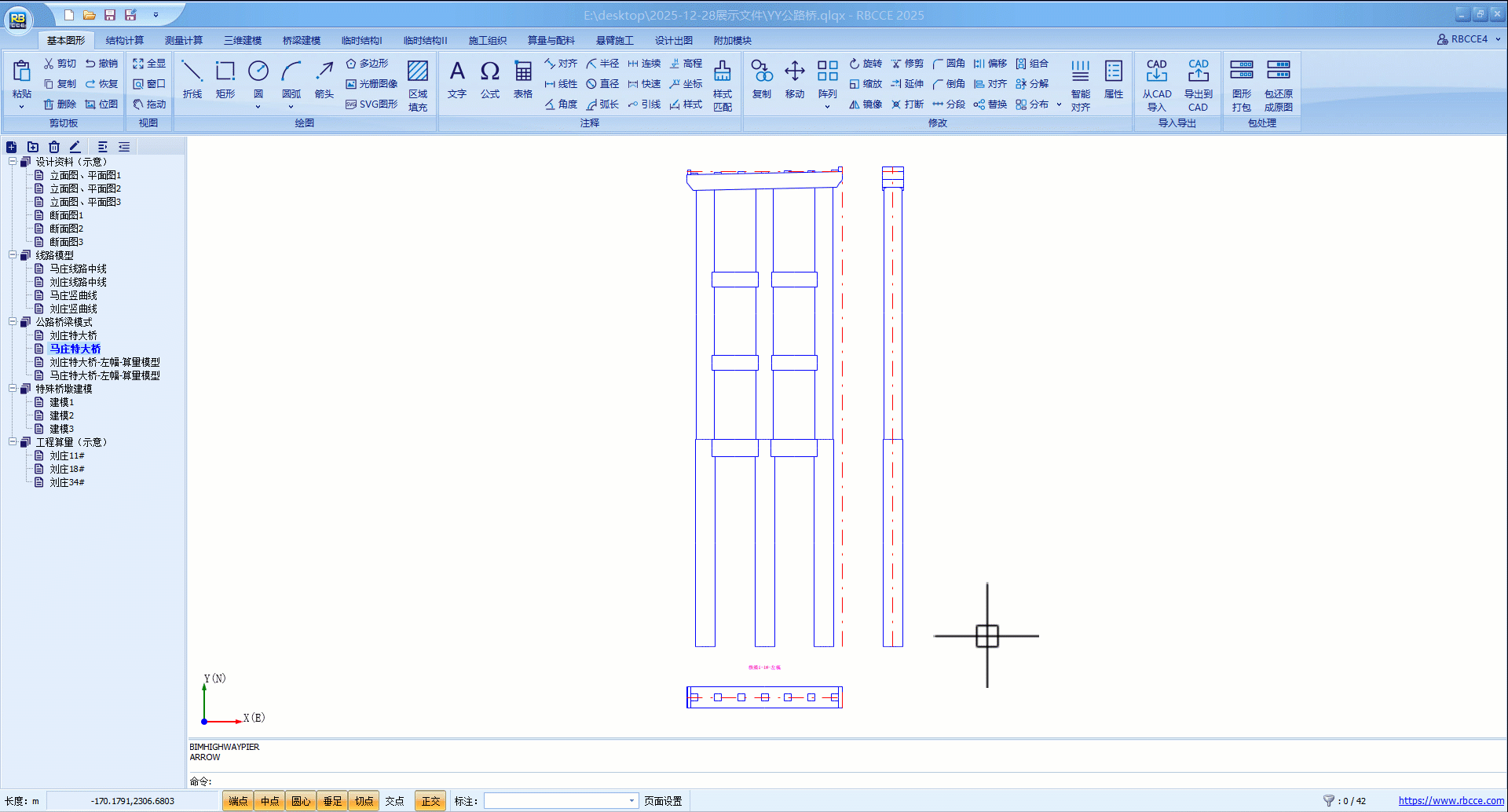Select the 矩形 rectangle tool
Image resolution: width=1508 pixels, height=812 pixels.
point(225,79)
